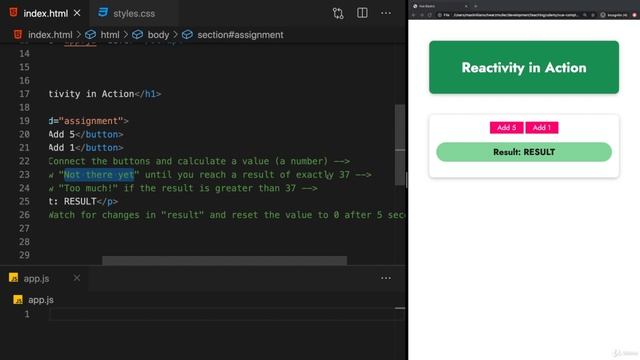The image size is (640, 360).
Task: Split the editor to the right
Action: click(x=362, y=13)
